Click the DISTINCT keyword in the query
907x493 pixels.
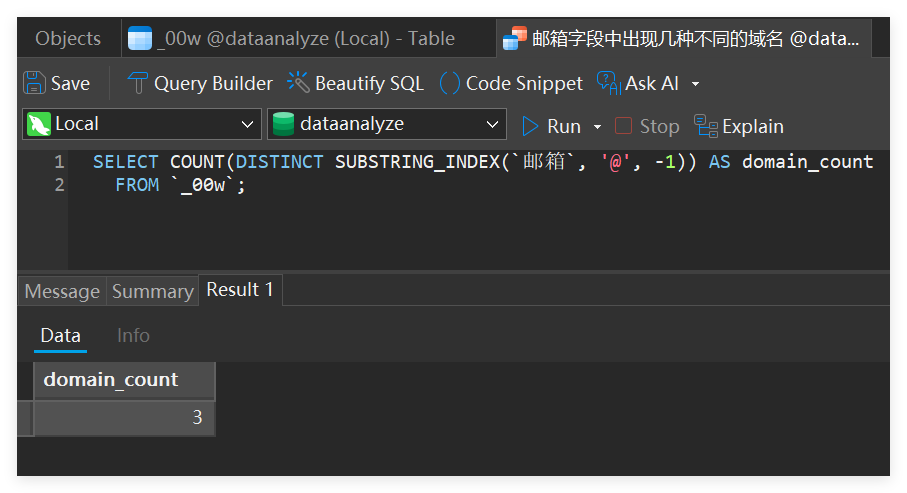[x=279, y=161]
